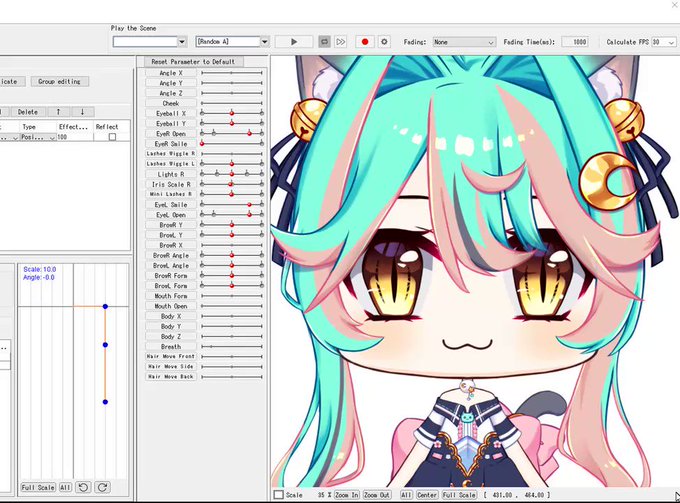
Task: Select the Body Z parameter label
Action: pyautogui.click(x=171, y=336)
